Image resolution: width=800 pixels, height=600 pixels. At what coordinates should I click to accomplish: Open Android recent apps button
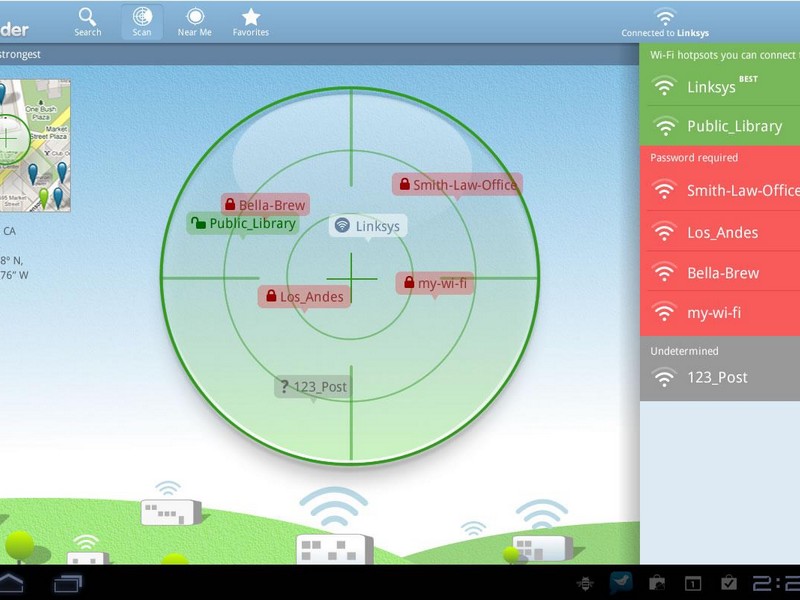click(68, 584)
